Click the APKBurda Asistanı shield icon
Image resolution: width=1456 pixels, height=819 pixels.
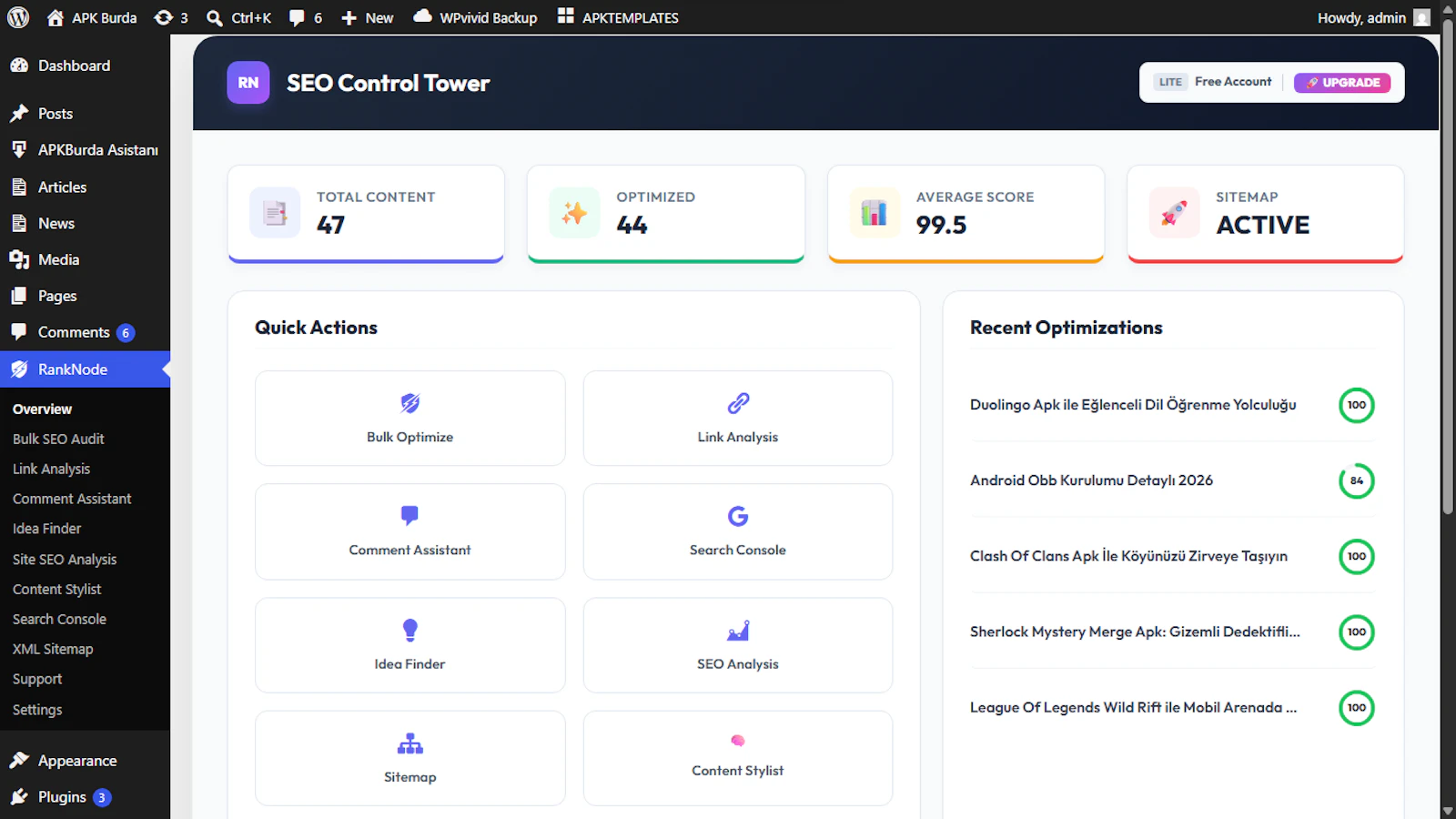(19, 150)
